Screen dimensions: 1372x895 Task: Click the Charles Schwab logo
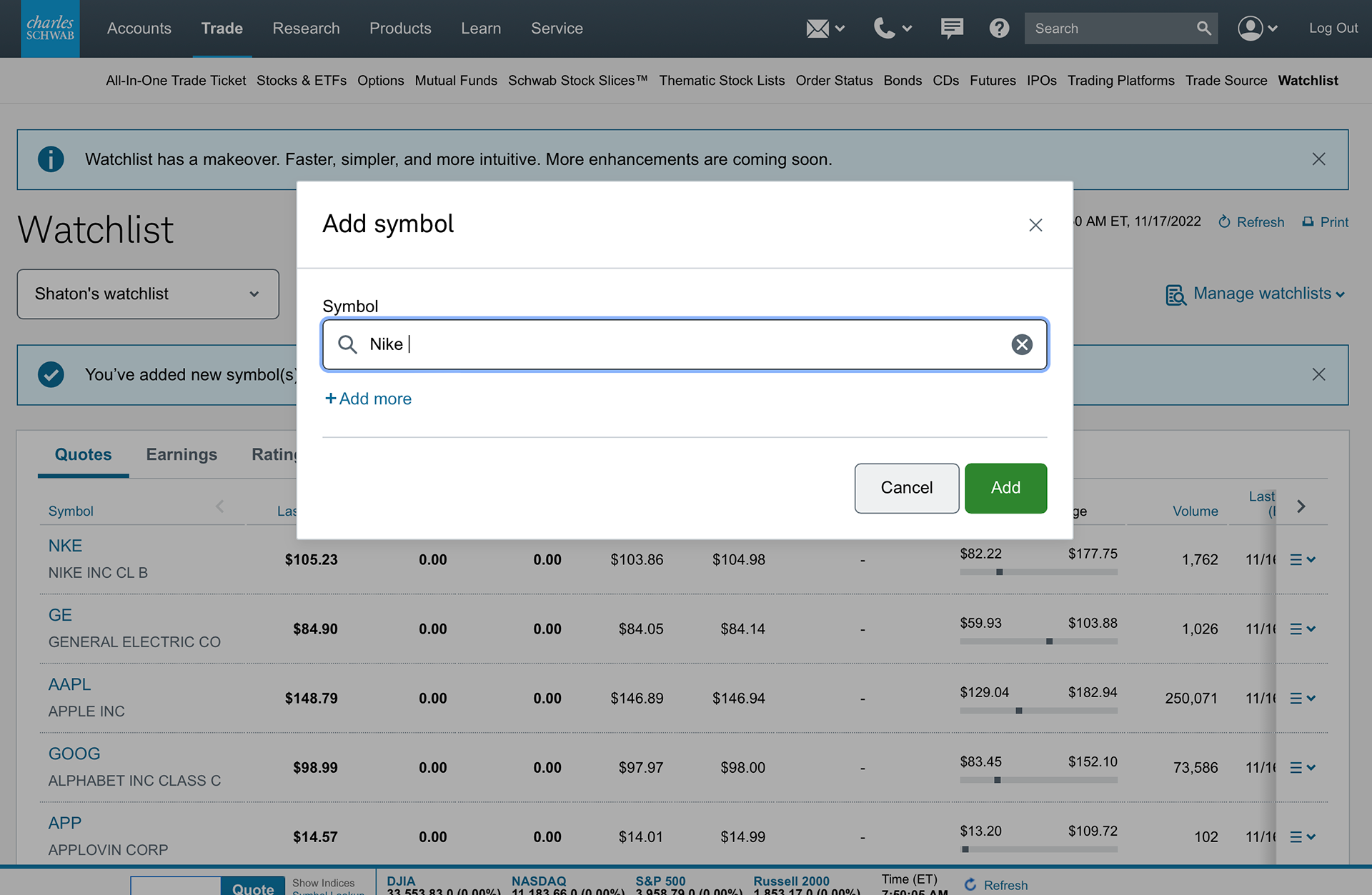(x=50, y=29)
